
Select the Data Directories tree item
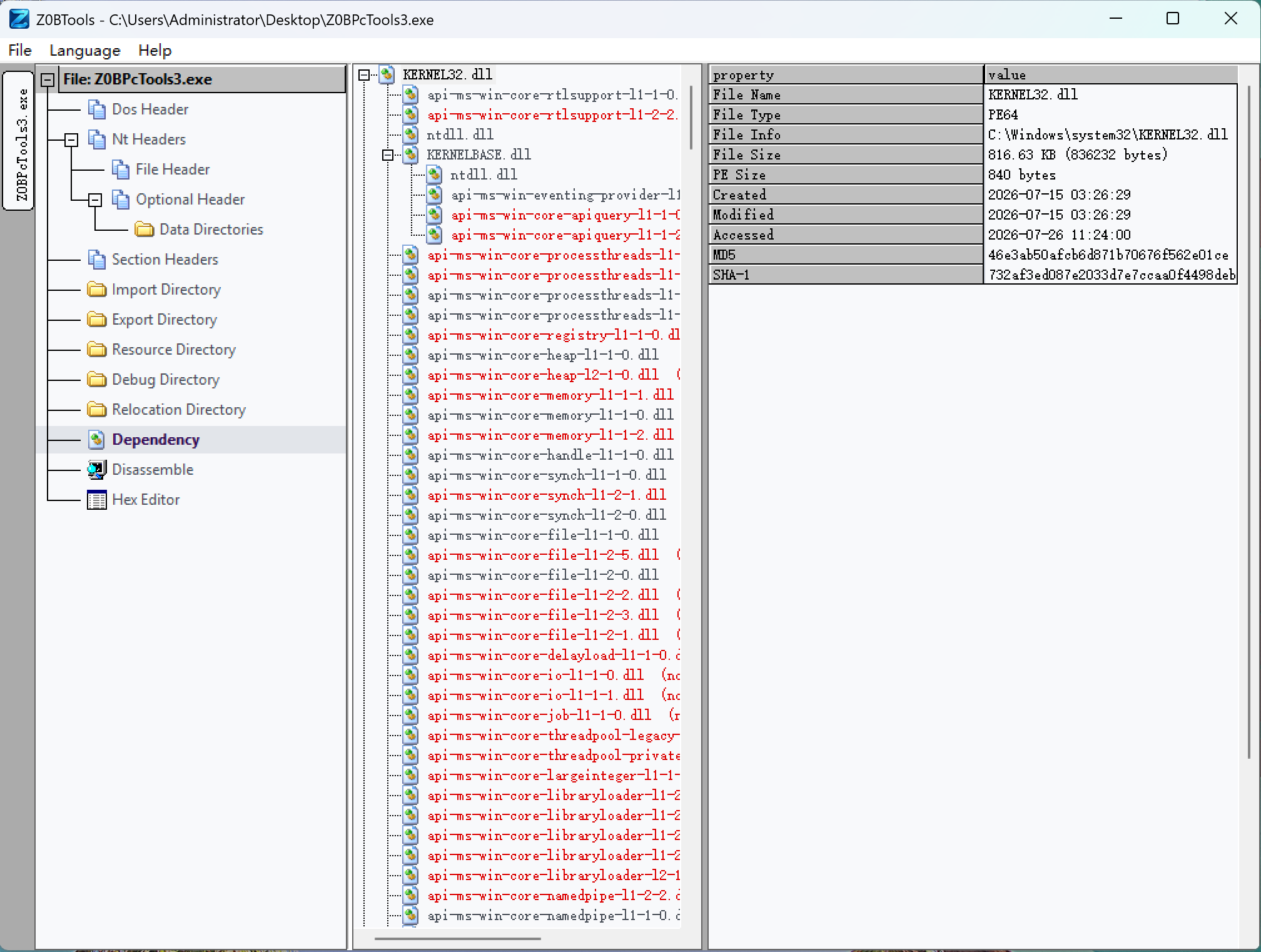pyautogui.click(x=211, y=230)
